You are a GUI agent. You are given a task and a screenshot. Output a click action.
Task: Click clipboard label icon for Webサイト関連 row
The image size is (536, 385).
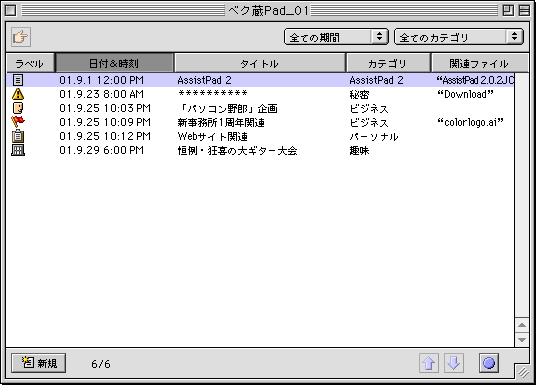pyautogui.click(x=18, y=136)
